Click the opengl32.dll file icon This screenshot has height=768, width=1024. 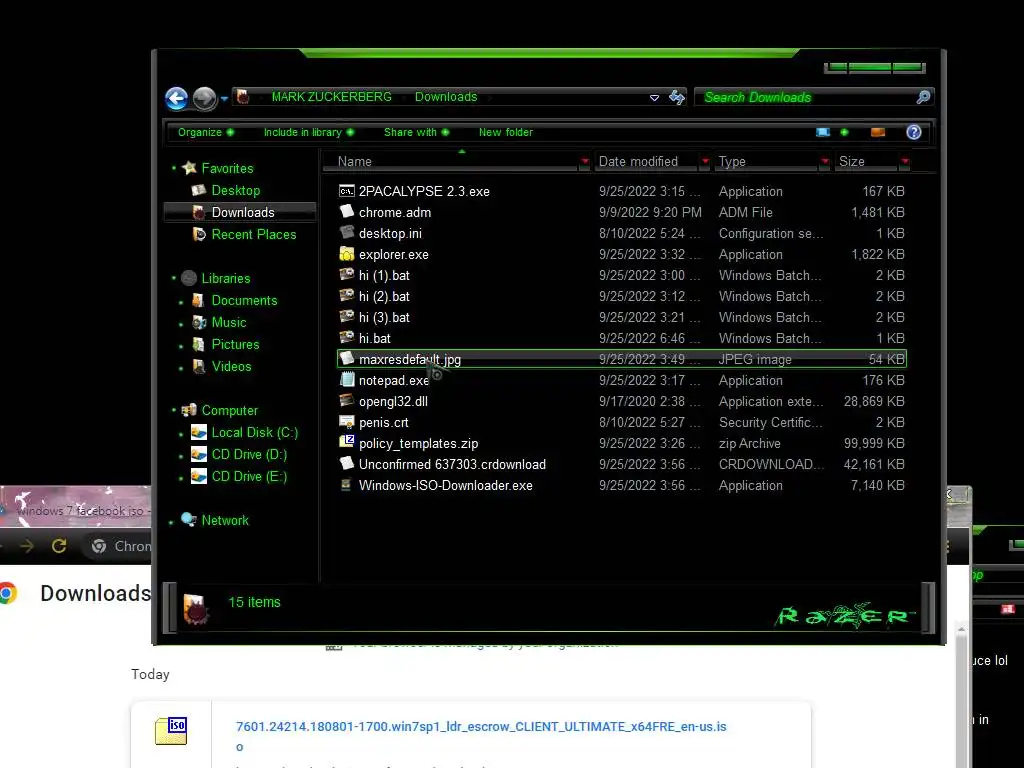tap(347, 400)
